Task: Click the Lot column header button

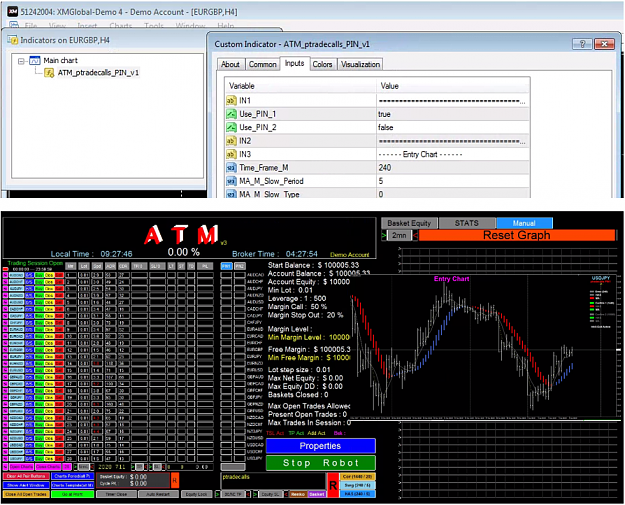Action: point(84,266)
